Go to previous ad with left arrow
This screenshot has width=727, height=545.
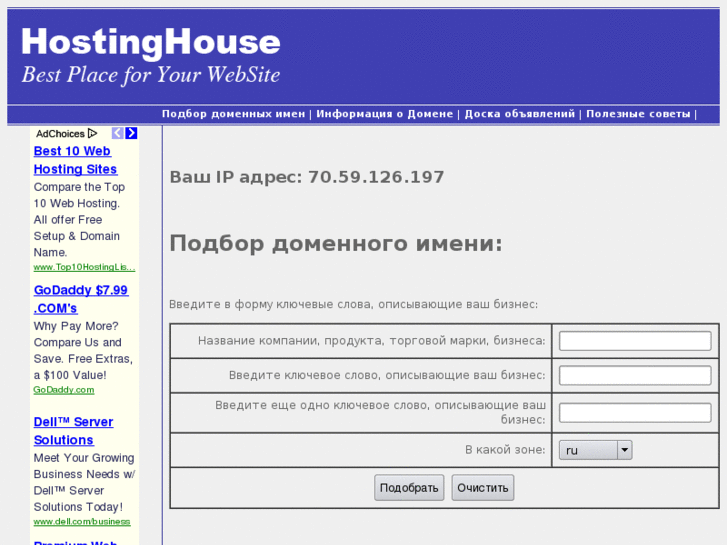coord(118,133)
